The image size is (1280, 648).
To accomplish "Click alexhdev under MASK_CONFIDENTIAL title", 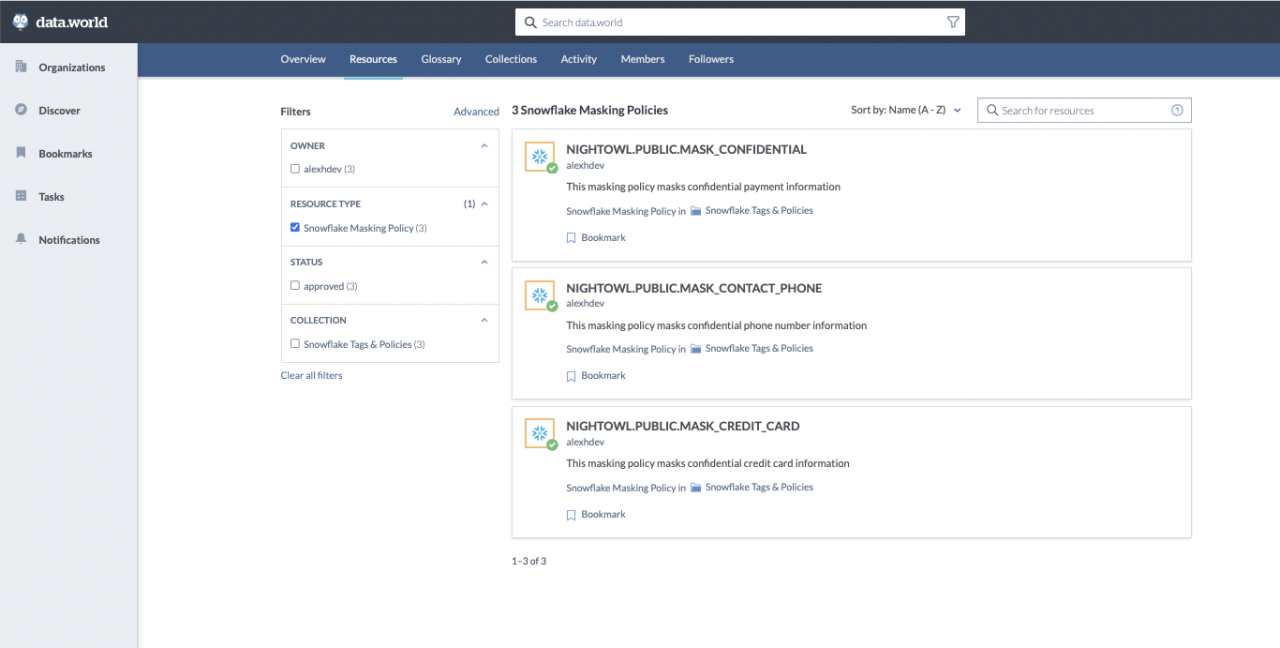I will (585, 166).
